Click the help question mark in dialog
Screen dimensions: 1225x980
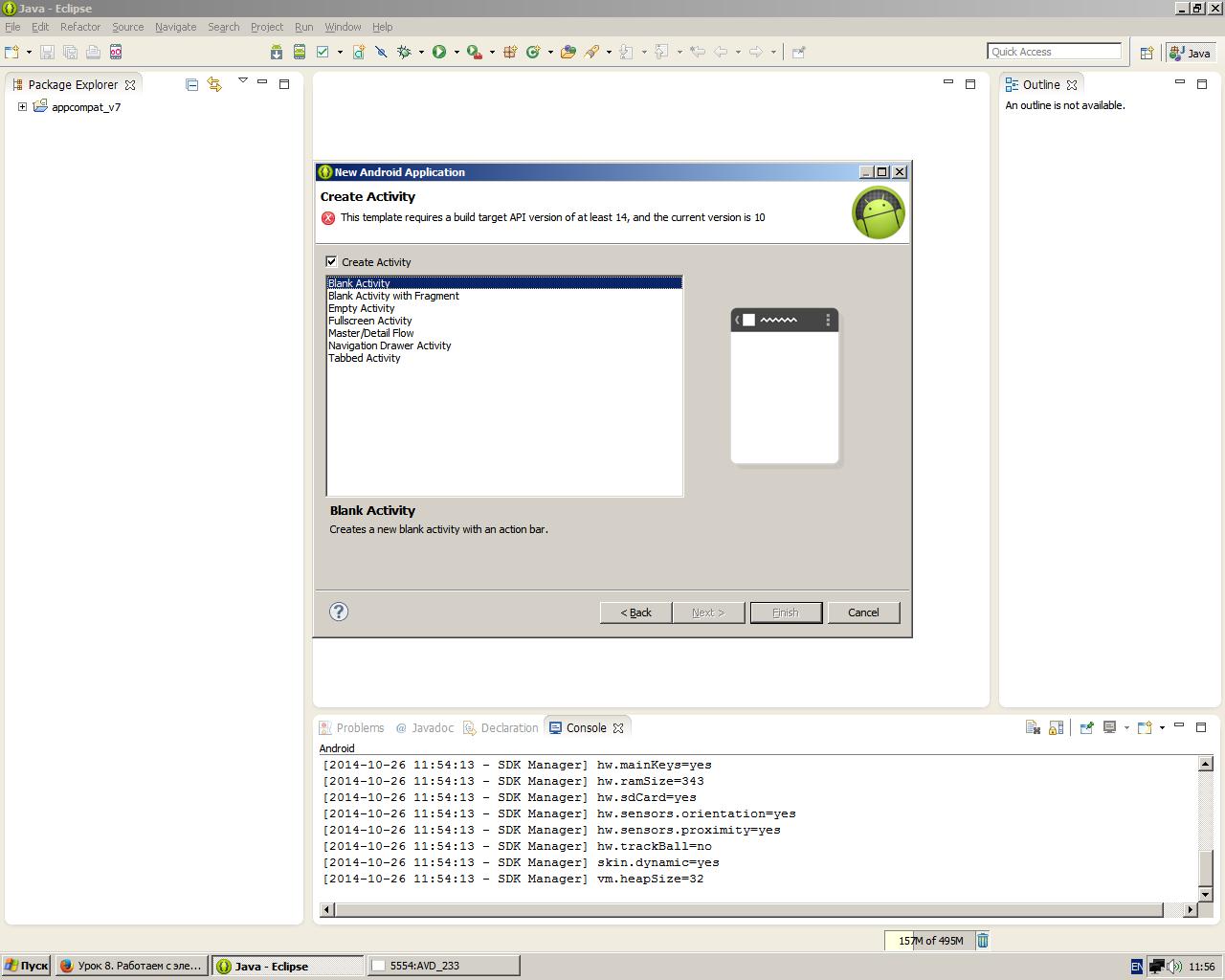pos(339,612)
